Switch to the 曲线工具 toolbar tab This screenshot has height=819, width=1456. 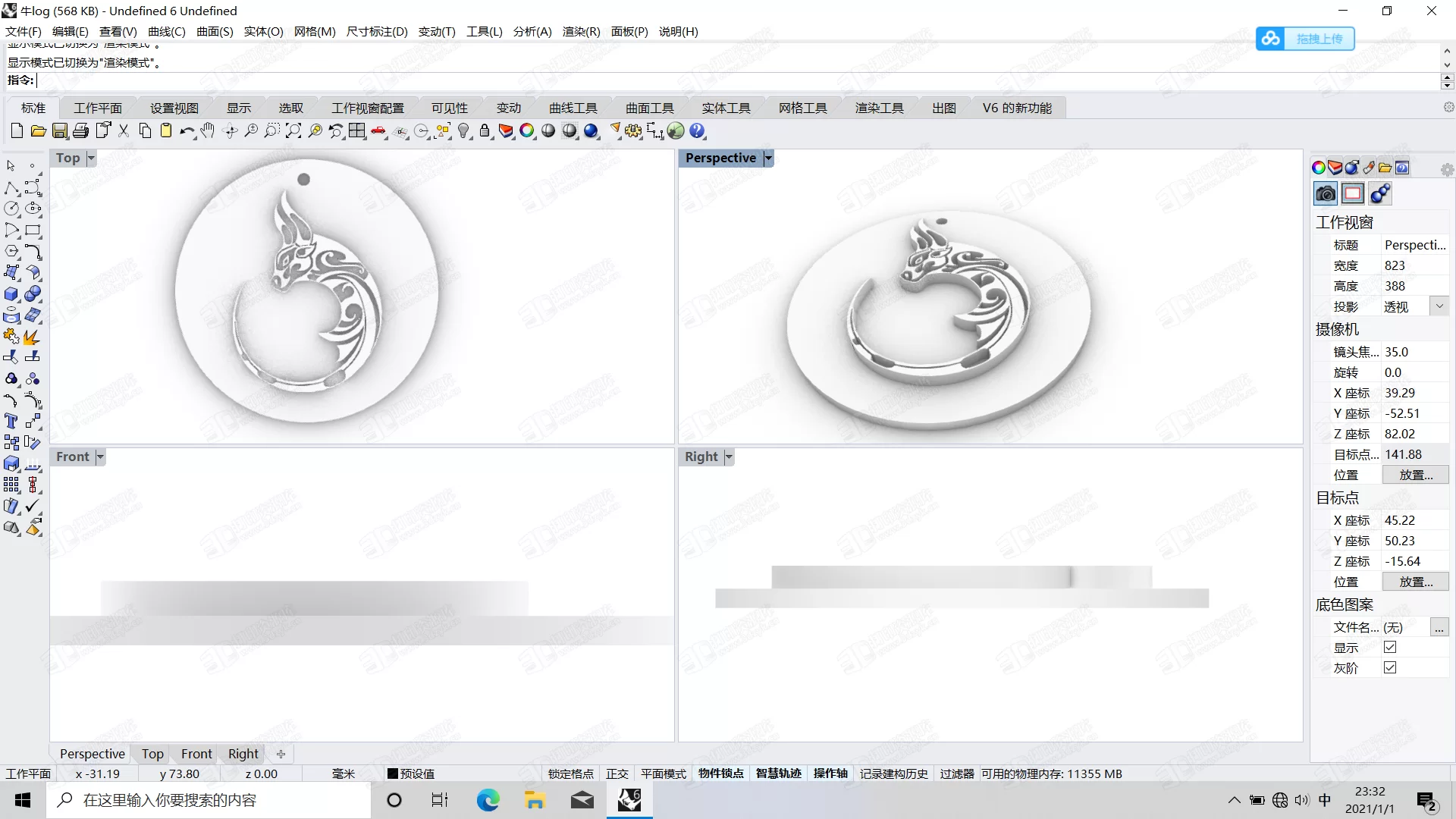[573, 108]
